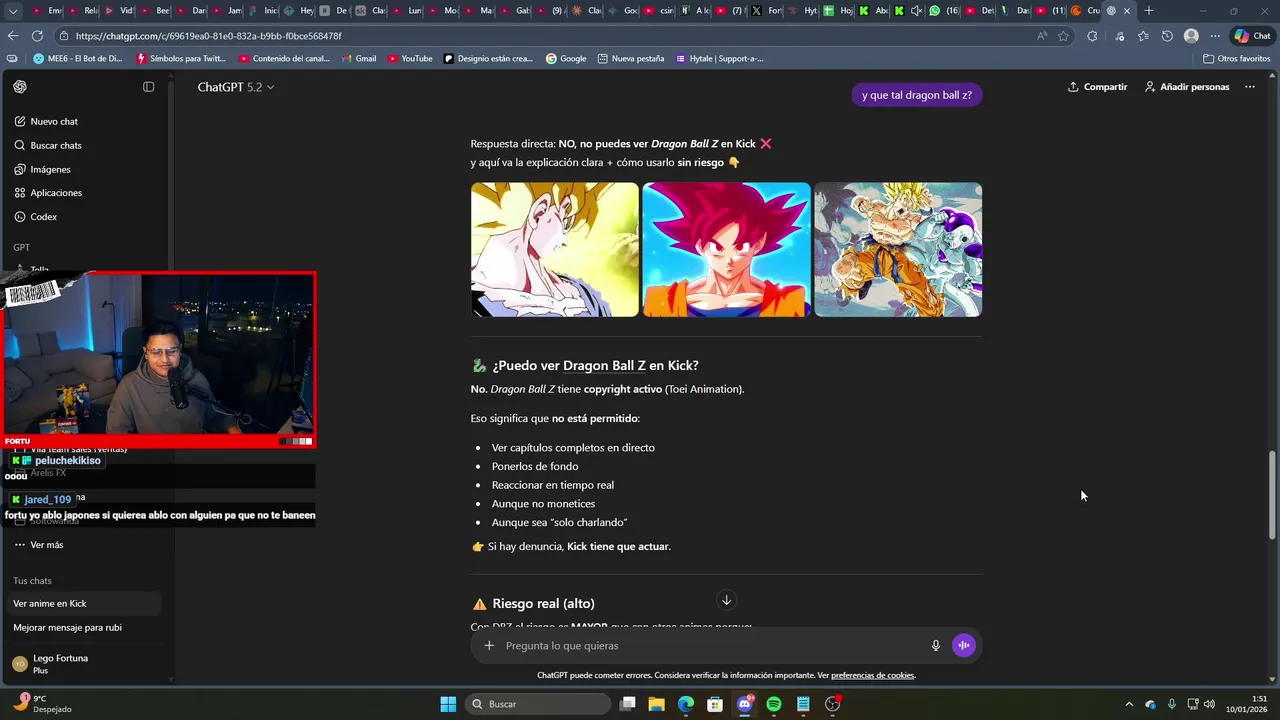Collapse the GPT sidebar section
The width and height of the screenshot is (1280, 720).
point(21,247)
